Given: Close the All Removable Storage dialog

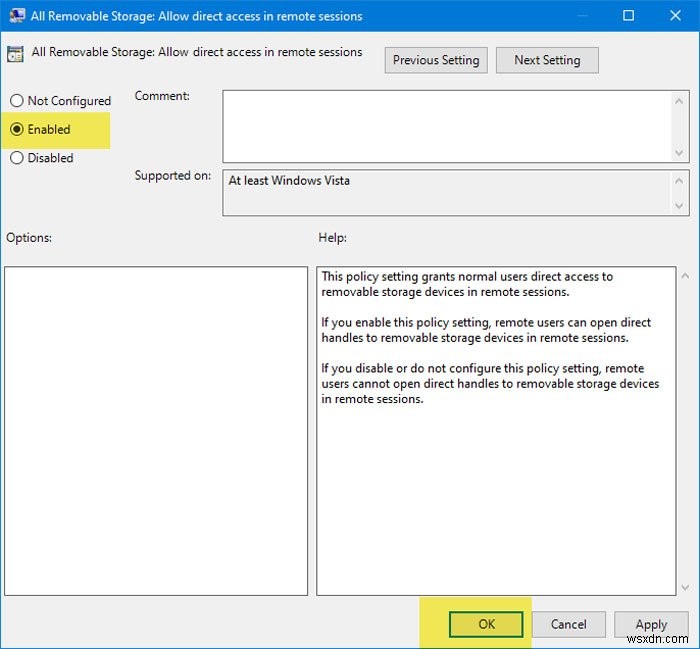Looking at the screenshot, I should (x=673, y=16).
